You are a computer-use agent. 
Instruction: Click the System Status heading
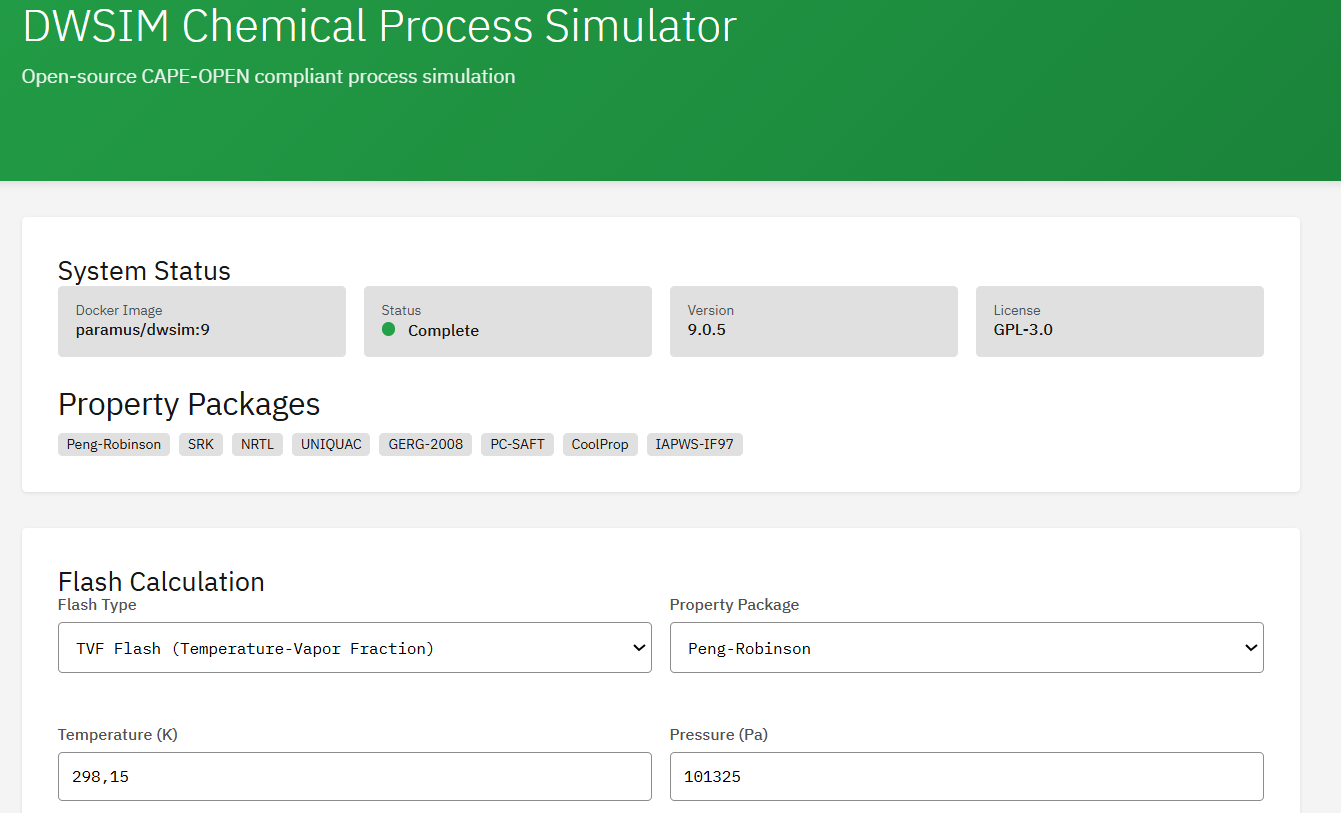point(144,271)
